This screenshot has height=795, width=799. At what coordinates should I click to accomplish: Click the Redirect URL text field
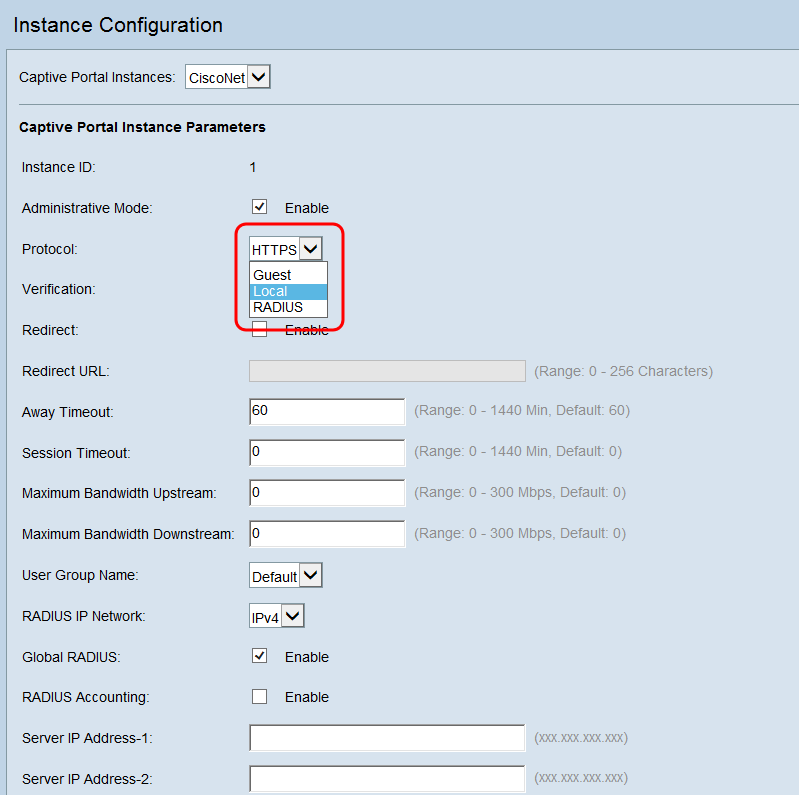(387, 371)
